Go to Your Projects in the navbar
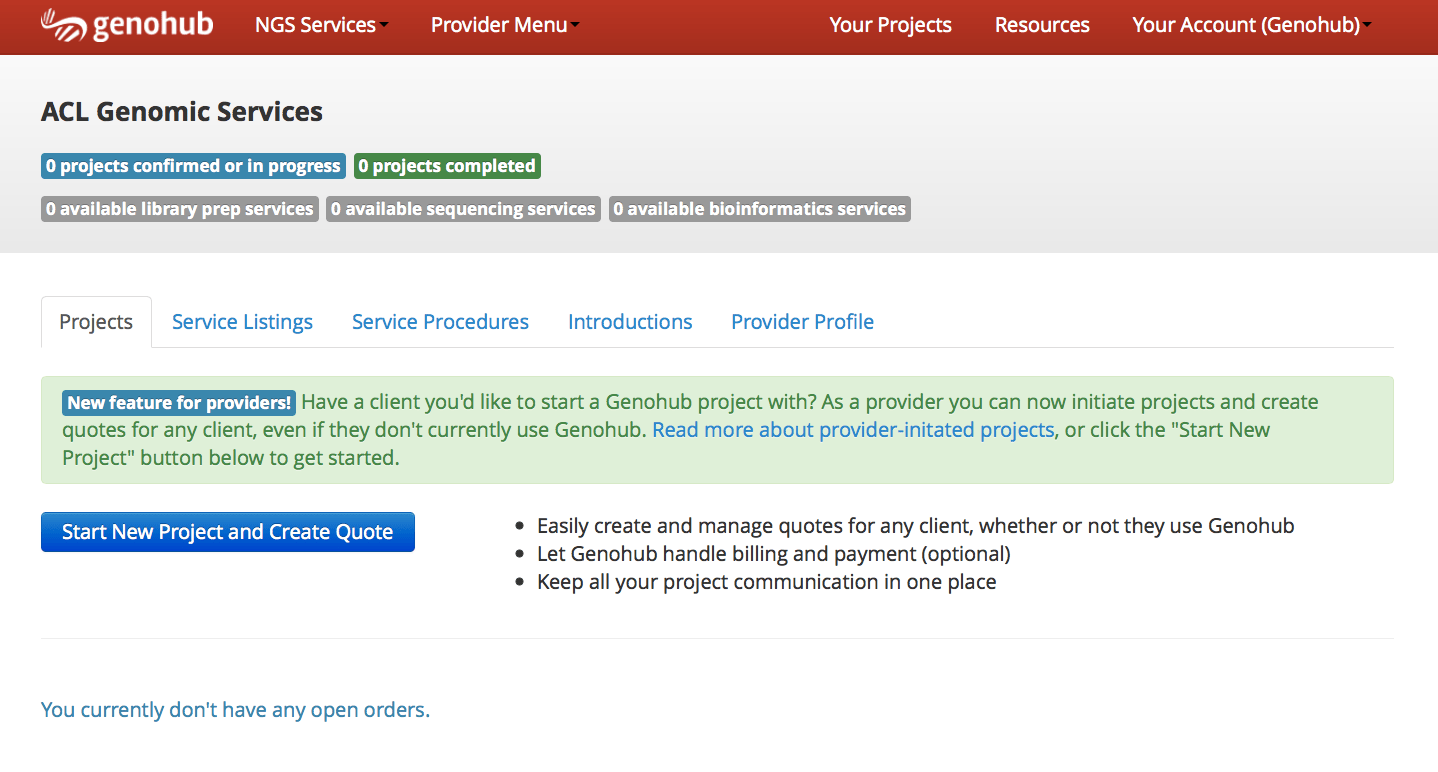The width and height of the screenshot is (1438, 772). tap(889, 24)
